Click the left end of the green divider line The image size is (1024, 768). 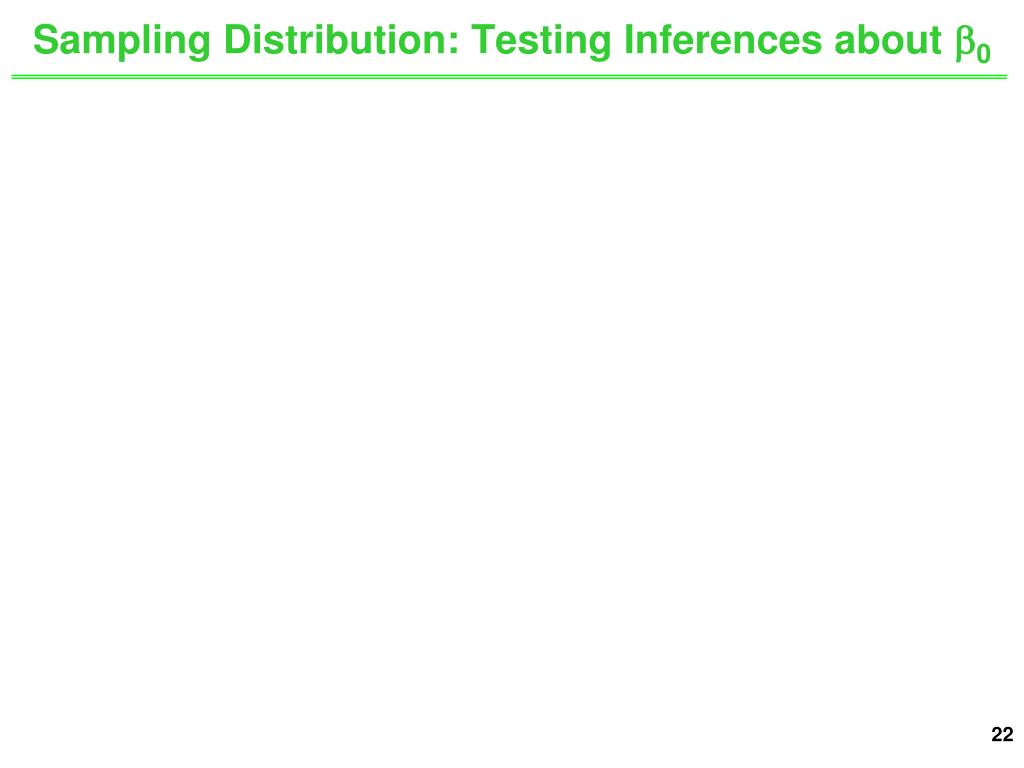tap(16, 77)
